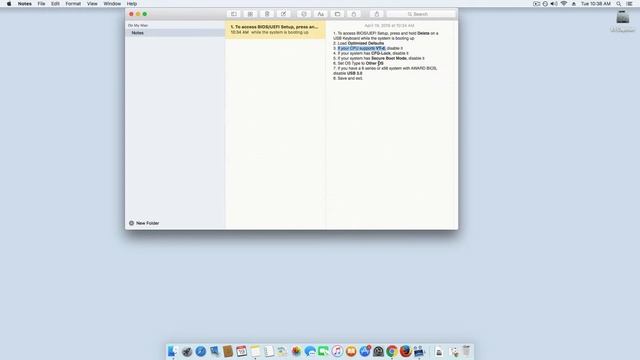Click the 'Set OS Type to Other OS' line
This screenshot has width=640, height=360.
click(358, 63)
